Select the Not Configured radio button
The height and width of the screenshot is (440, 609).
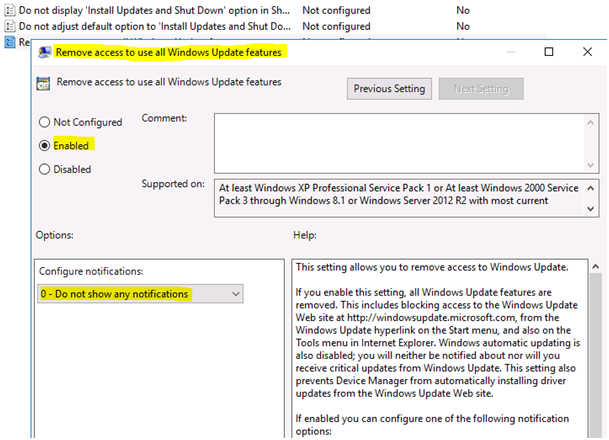click(x=44, y=122)
